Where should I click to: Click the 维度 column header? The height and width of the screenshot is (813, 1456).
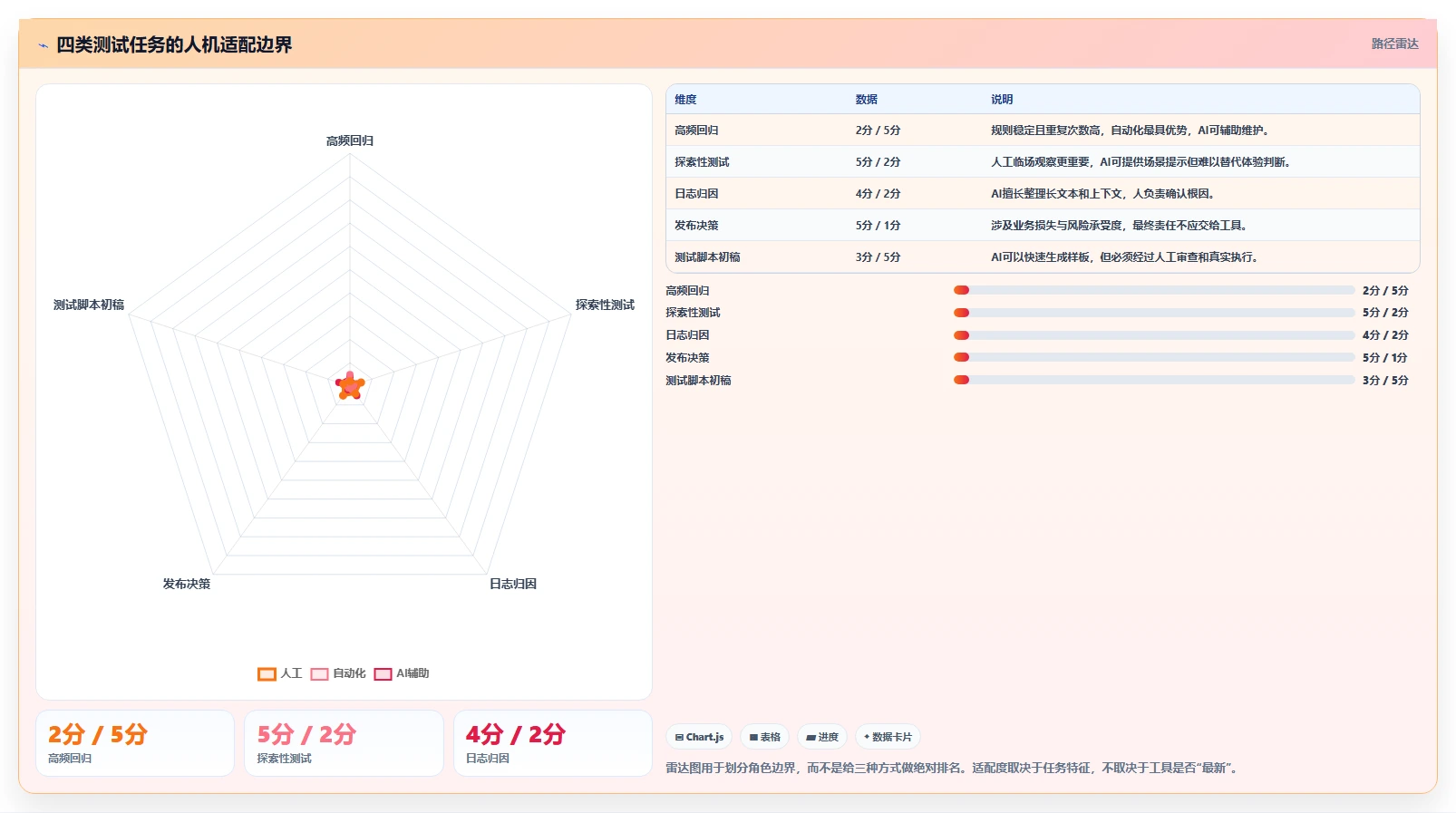pyautogui.click(x=685, y=100)
